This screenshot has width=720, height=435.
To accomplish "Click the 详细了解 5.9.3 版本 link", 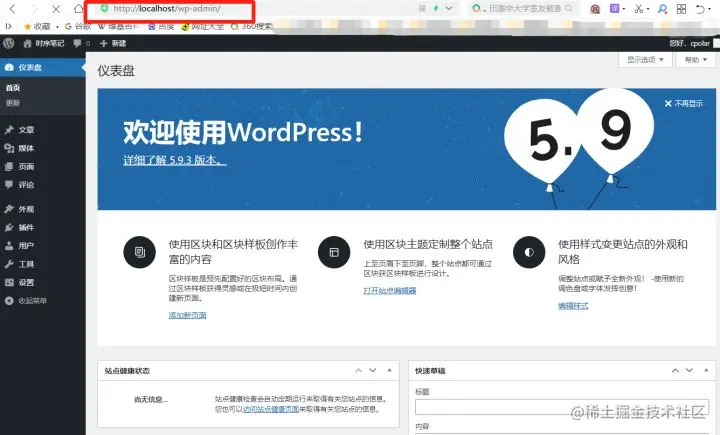I will [174, 160].
